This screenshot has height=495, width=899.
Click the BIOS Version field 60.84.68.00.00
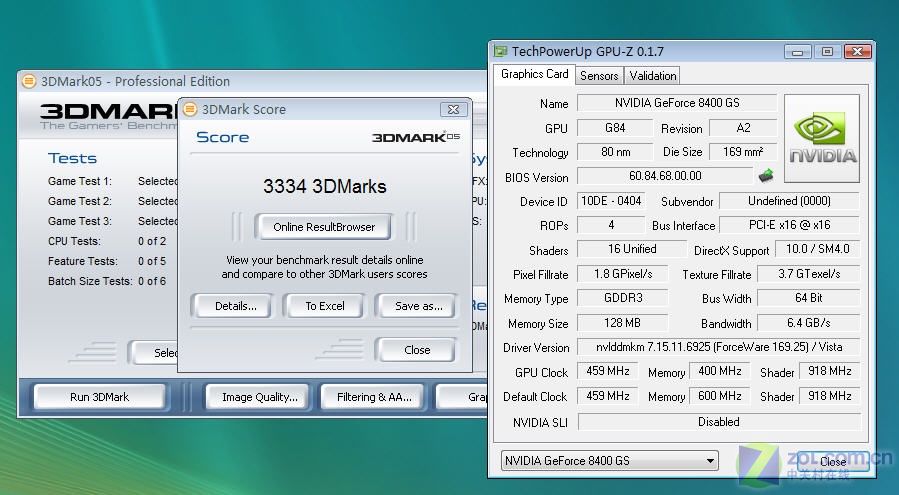tap(665, 176)
